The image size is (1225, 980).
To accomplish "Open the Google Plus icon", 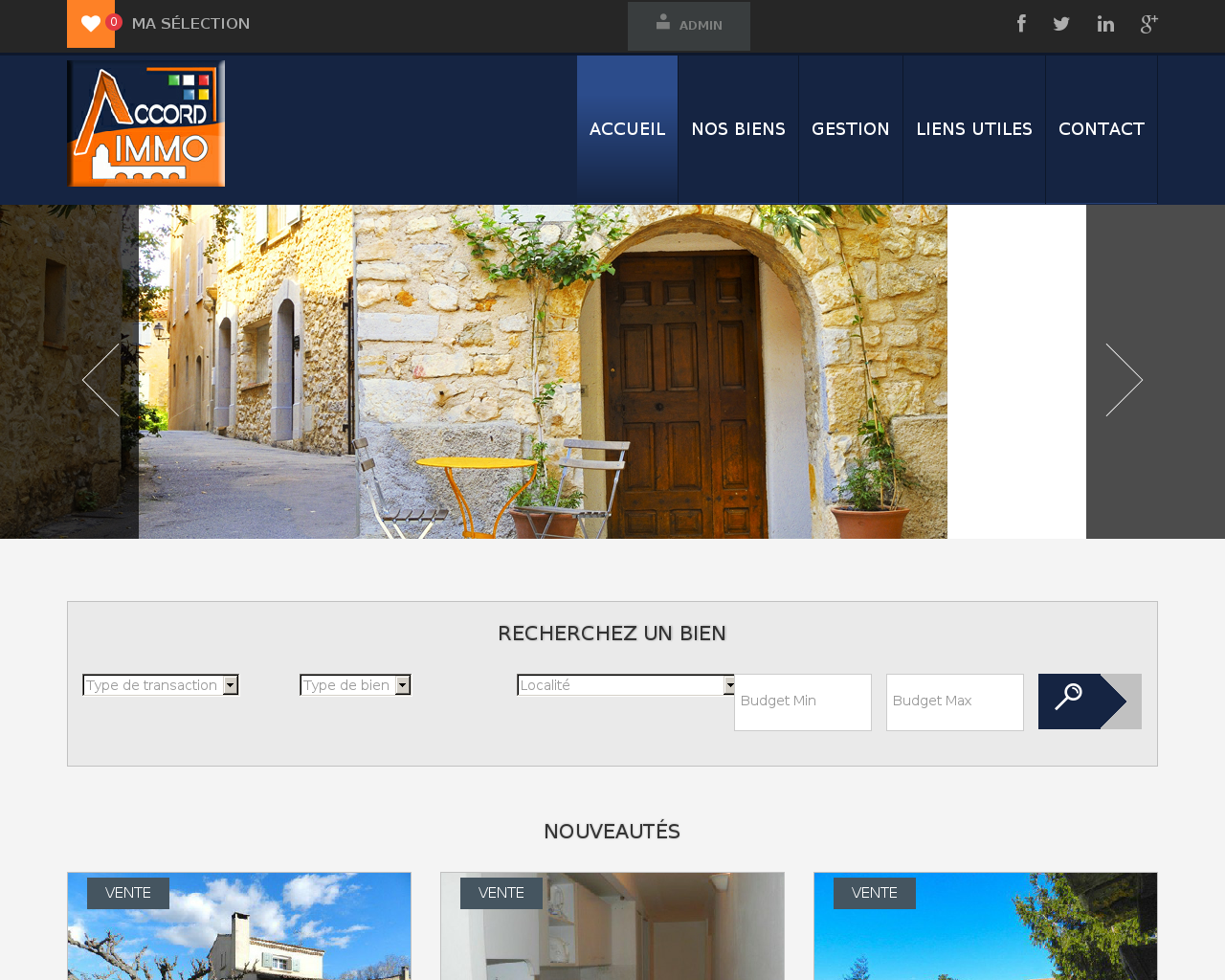I will pos(1149,24).
